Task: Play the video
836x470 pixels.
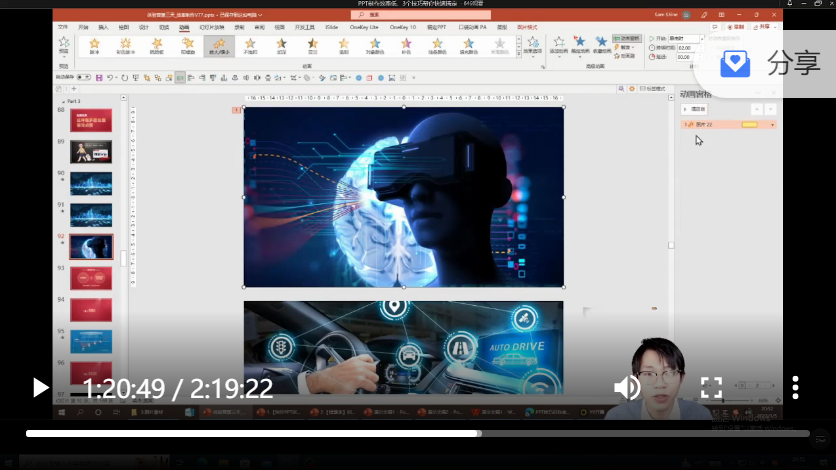Action: 40,387
